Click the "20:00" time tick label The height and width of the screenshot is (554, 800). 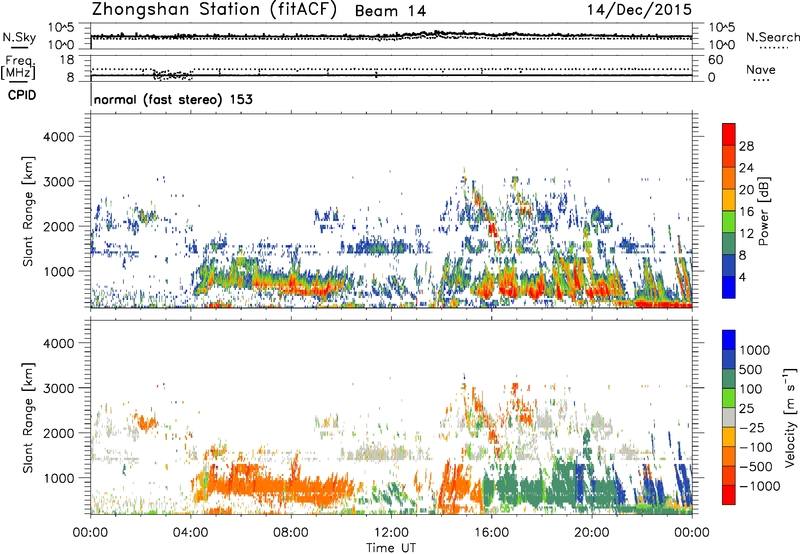click(591, 533)
